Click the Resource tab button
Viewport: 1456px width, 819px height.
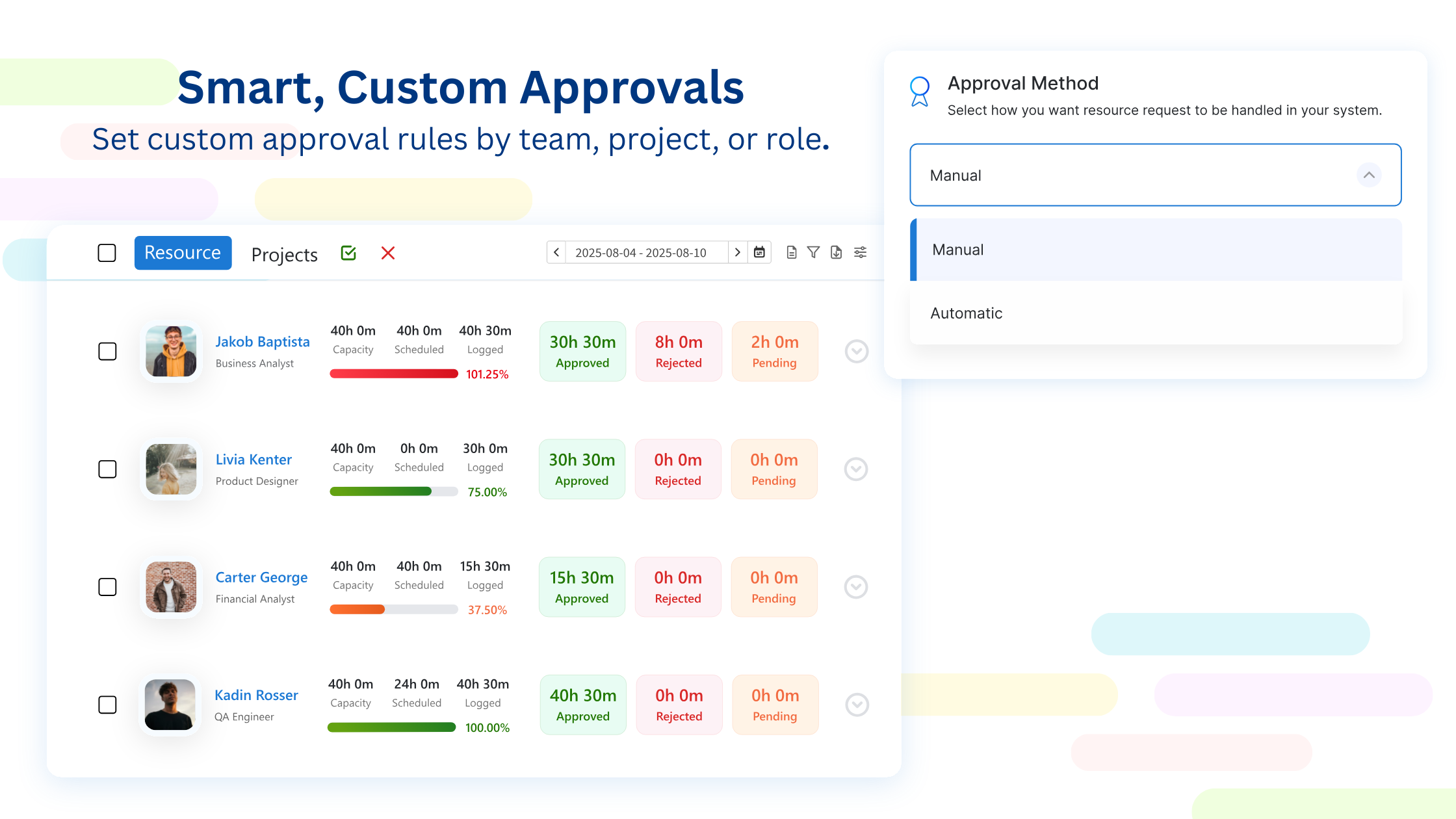pyautogui.click(x=183, y=253)
